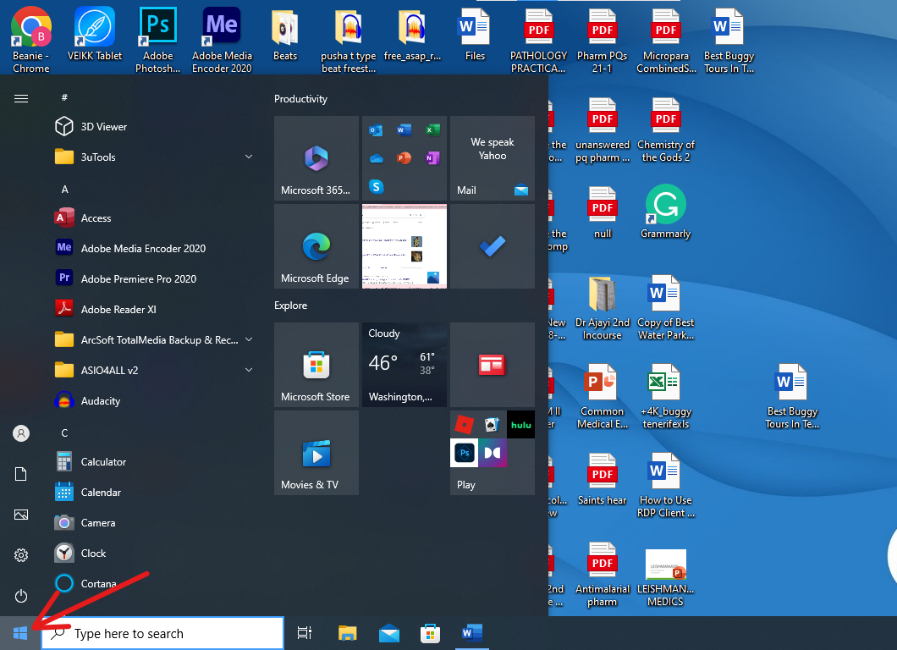897x650 pixels.
Task: Jump to the # letter index
Action: tap(65, 97)
